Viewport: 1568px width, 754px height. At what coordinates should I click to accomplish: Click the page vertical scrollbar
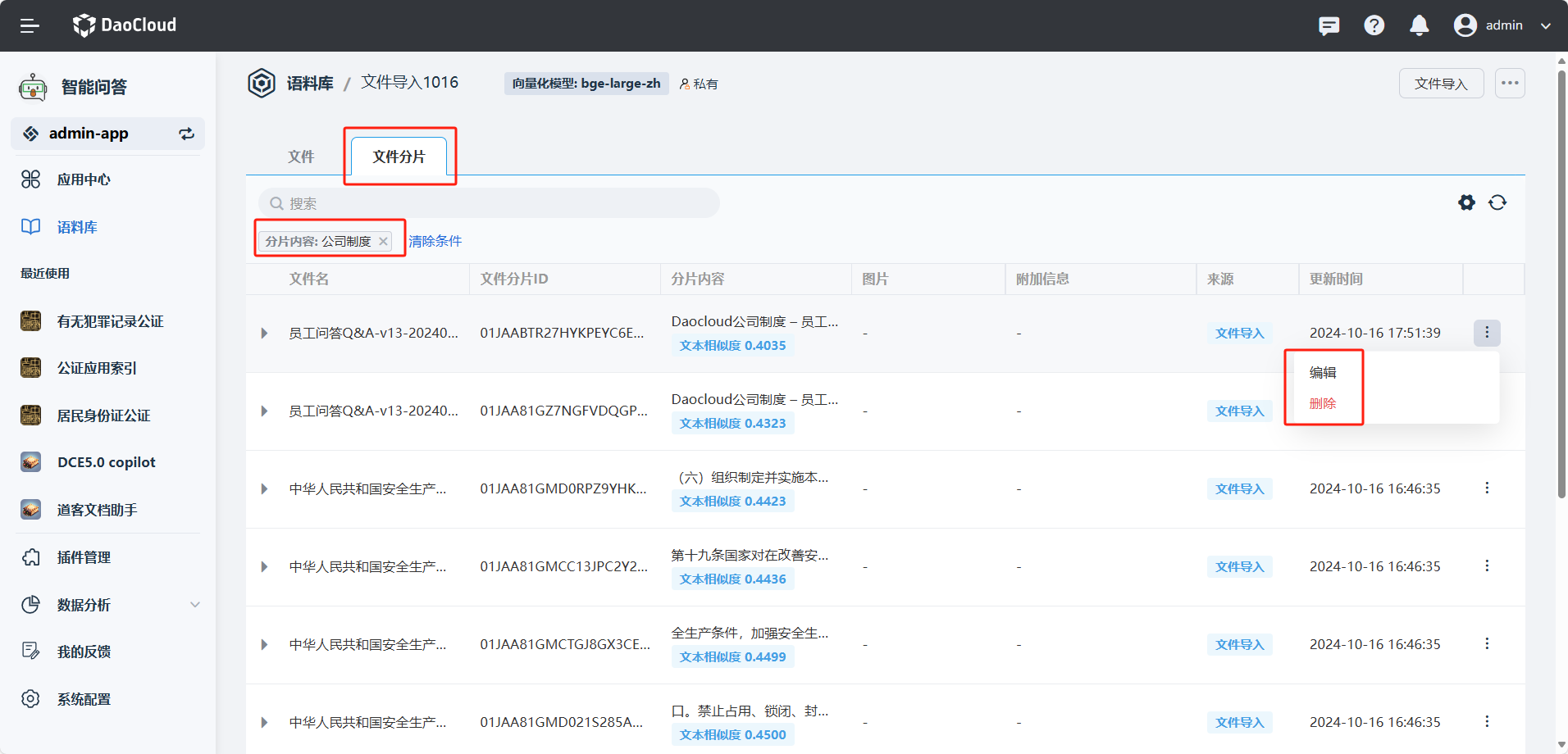1561,279
